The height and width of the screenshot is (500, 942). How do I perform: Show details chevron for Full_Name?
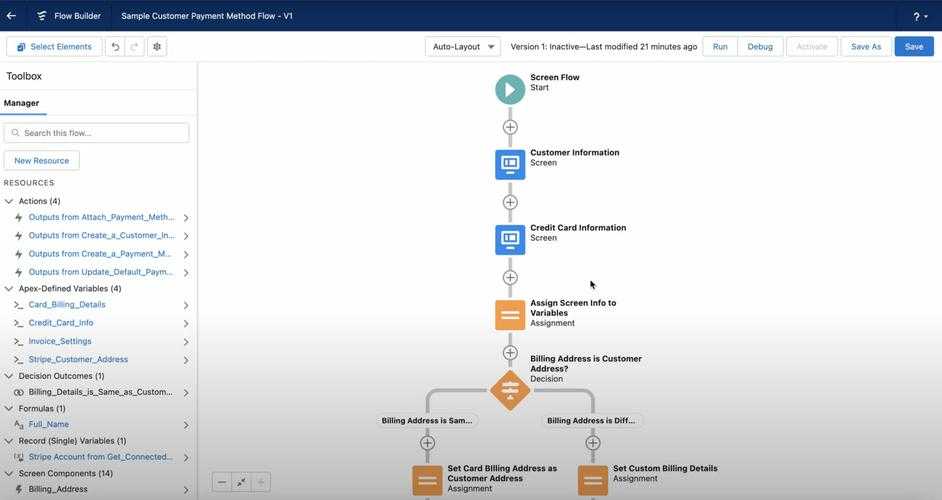point(186,425)
